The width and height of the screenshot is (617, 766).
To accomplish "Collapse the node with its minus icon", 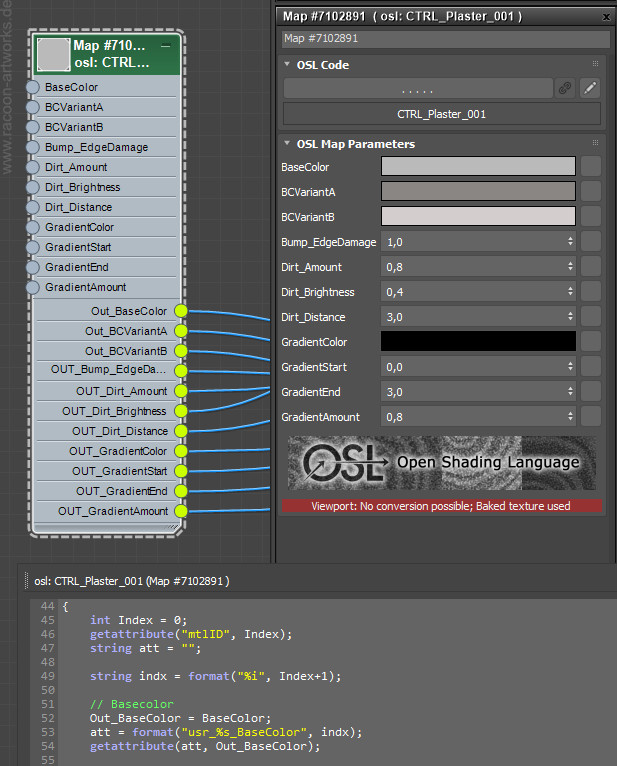I will (x=166, y=46).
